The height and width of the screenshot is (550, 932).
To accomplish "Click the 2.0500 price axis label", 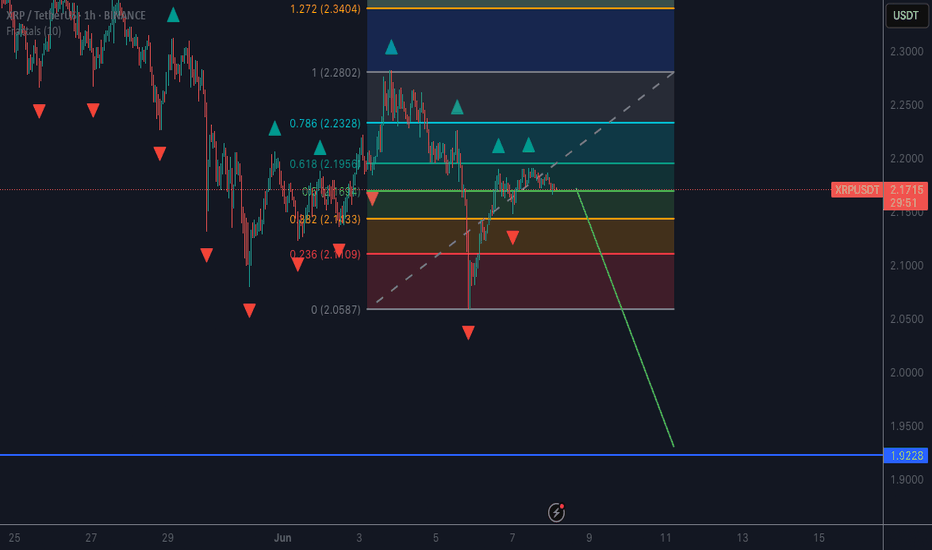I will 906,319.
